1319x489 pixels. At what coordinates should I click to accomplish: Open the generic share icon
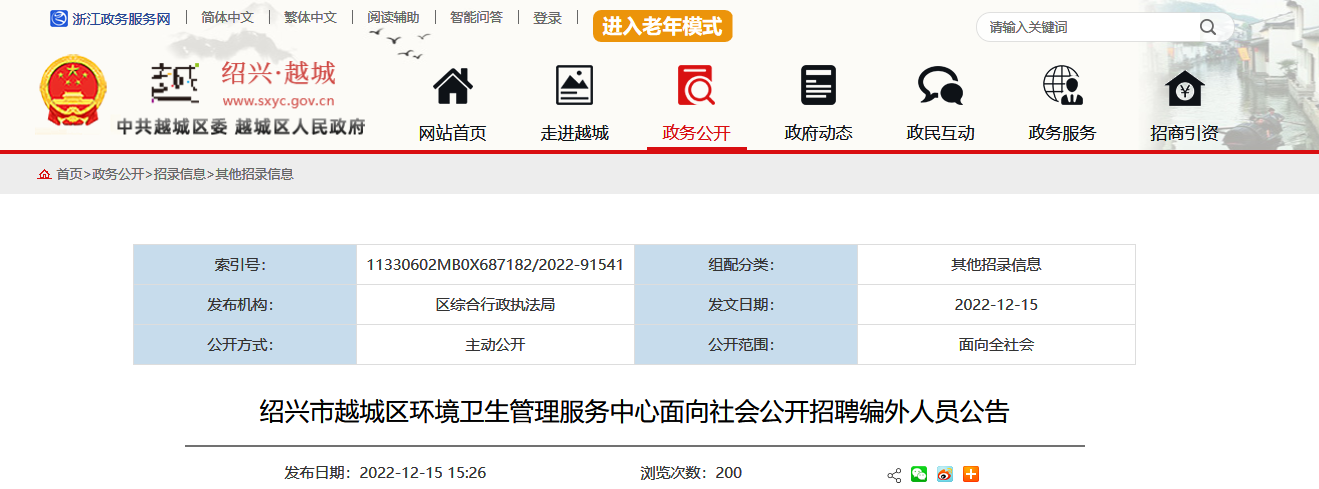894,475
